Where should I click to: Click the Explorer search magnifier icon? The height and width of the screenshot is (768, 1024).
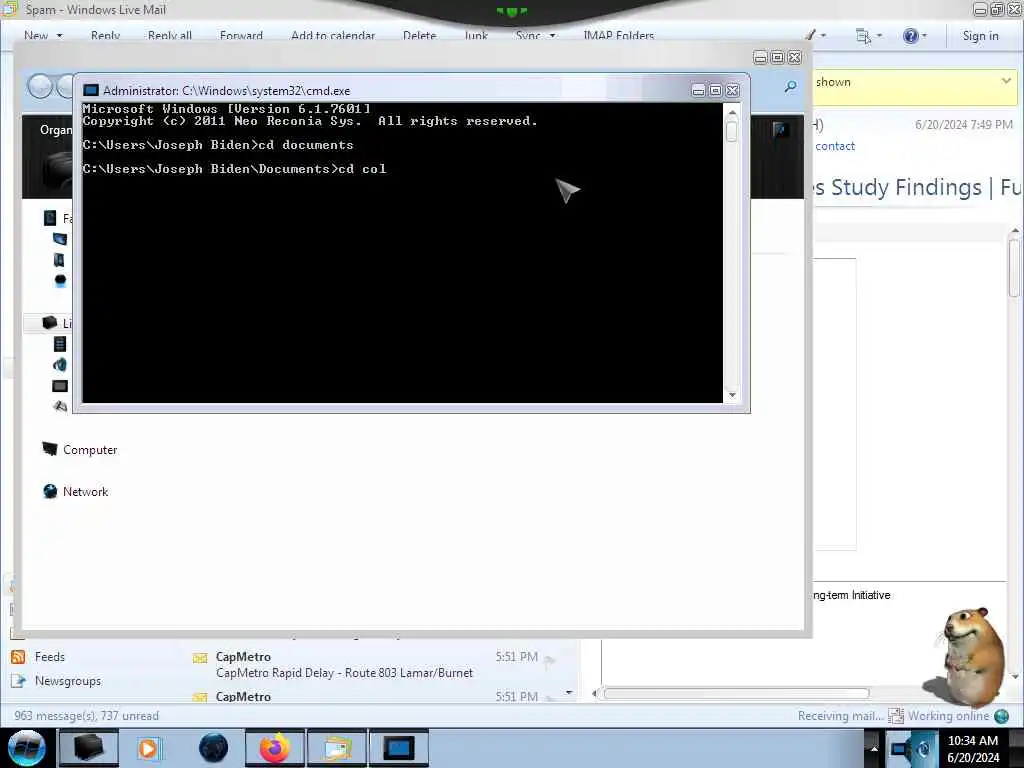[x=790, y=86]
